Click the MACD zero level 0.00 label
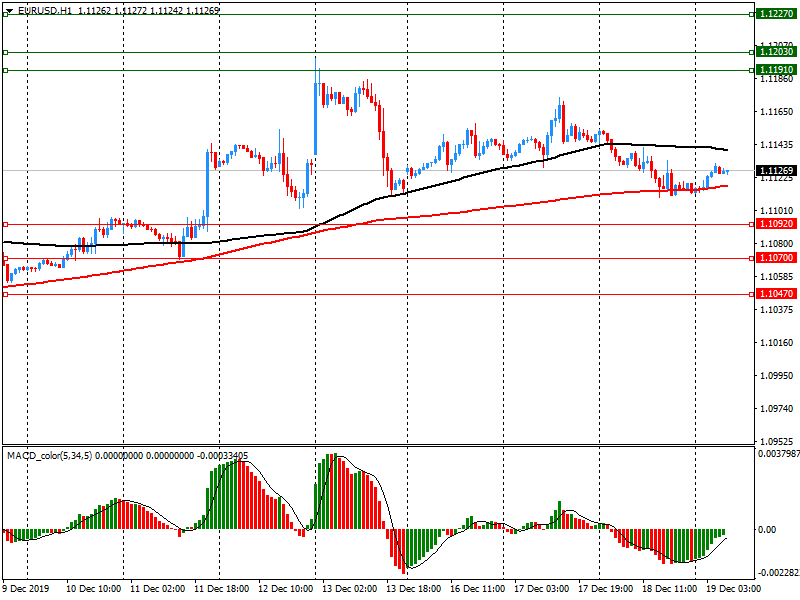This screenshot has height=600, width=800. (767, 530)
